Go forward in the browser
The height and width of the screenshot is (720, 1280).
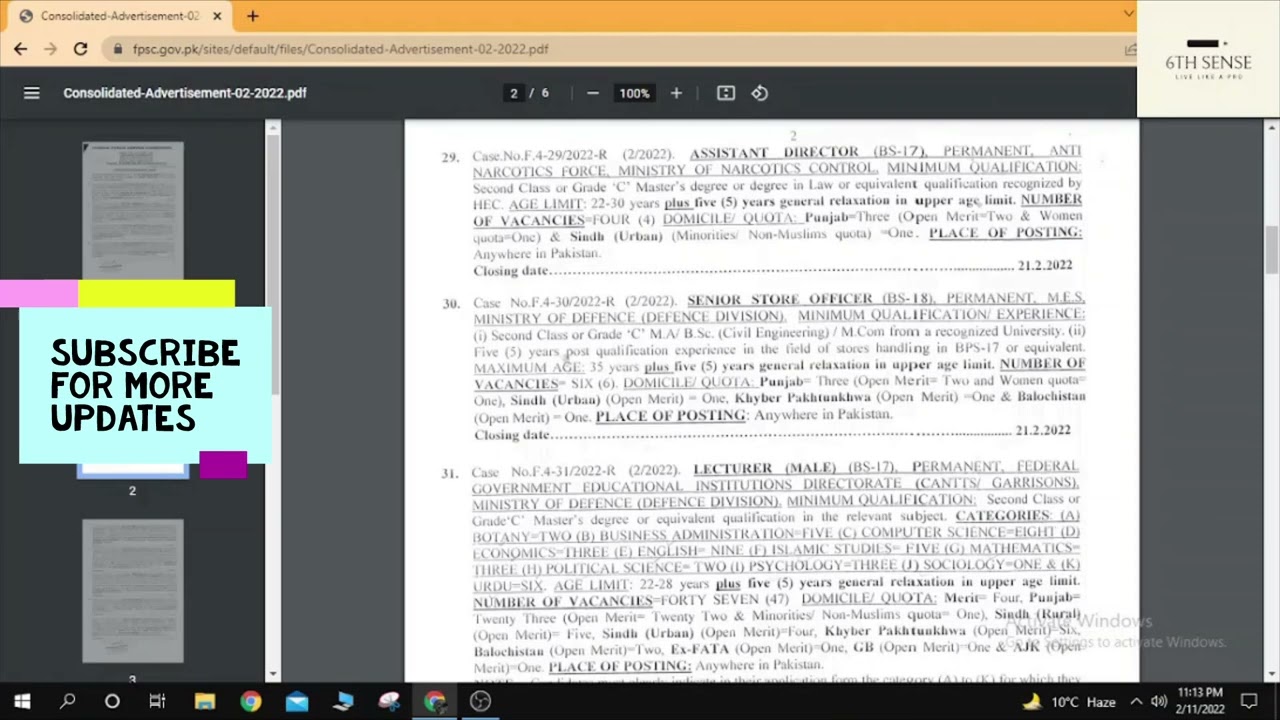(x=50, y=48)
